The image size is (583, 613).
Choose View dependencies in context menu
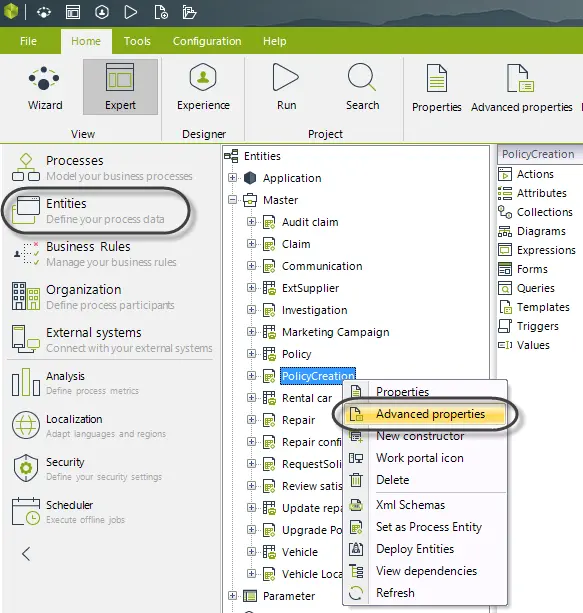click(425, 571)
